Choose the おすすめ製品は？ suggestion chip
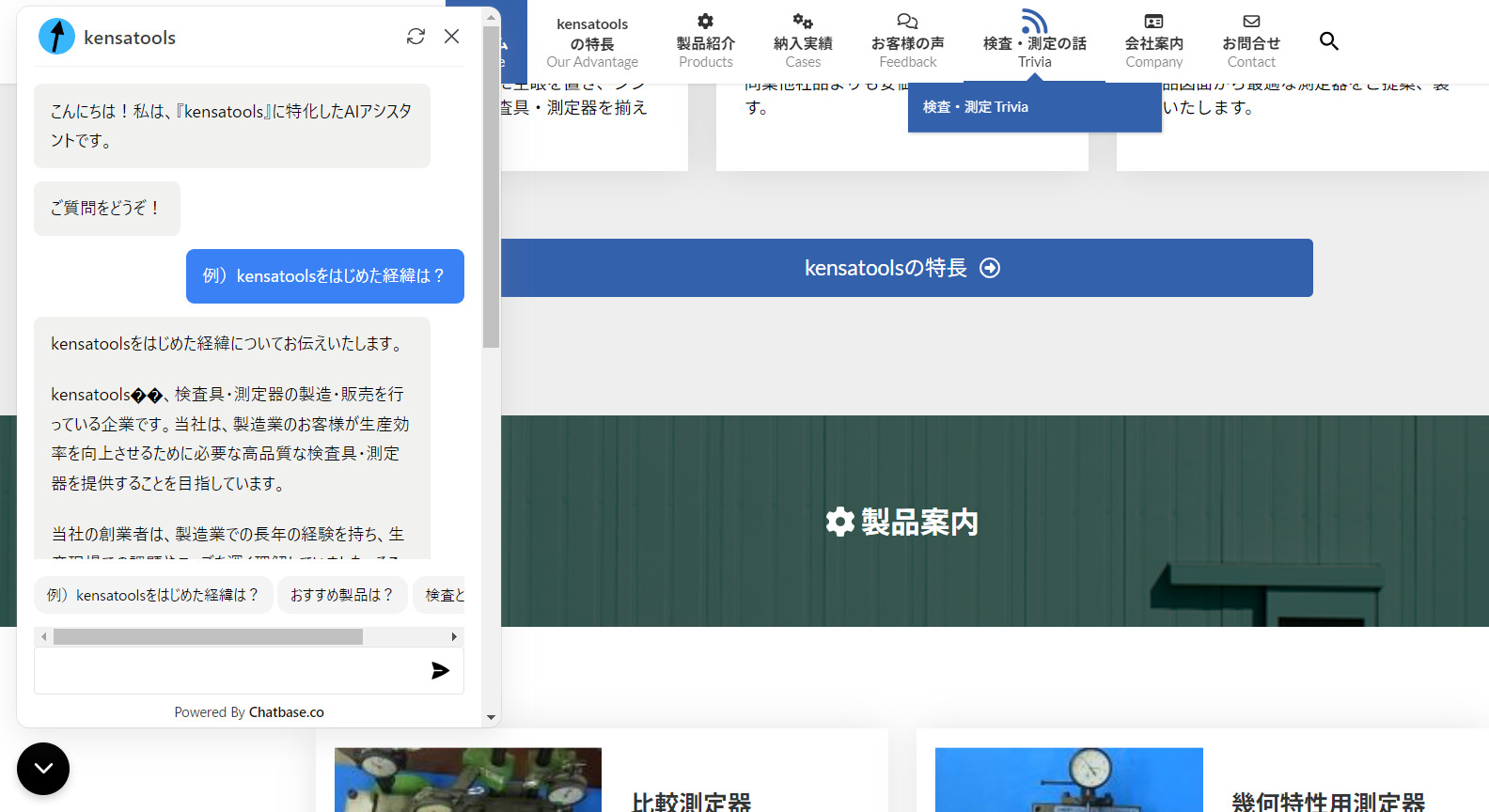Screen dimensions: 1489x812 coord(342,595)
